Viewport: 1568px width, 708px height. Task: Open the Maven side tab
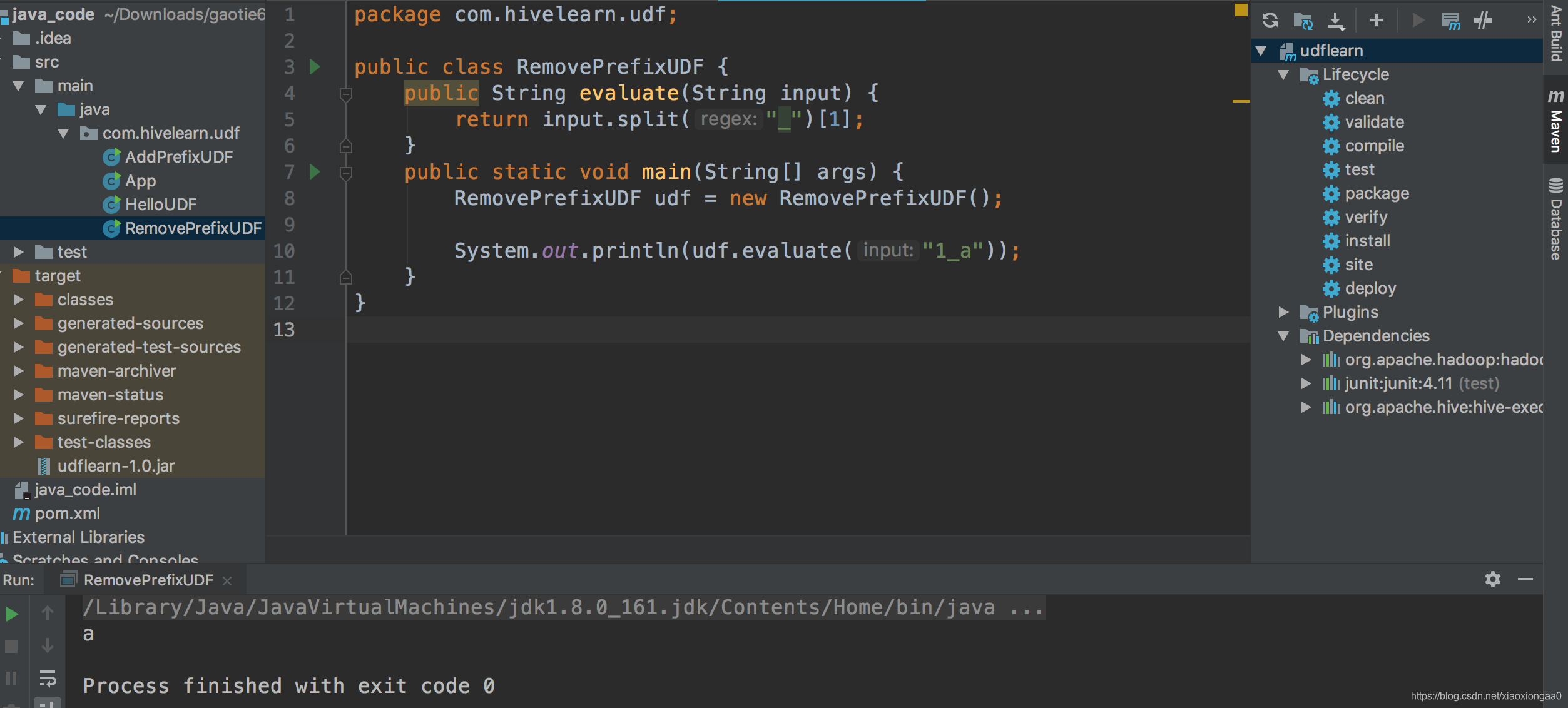tap(1555, 122)
